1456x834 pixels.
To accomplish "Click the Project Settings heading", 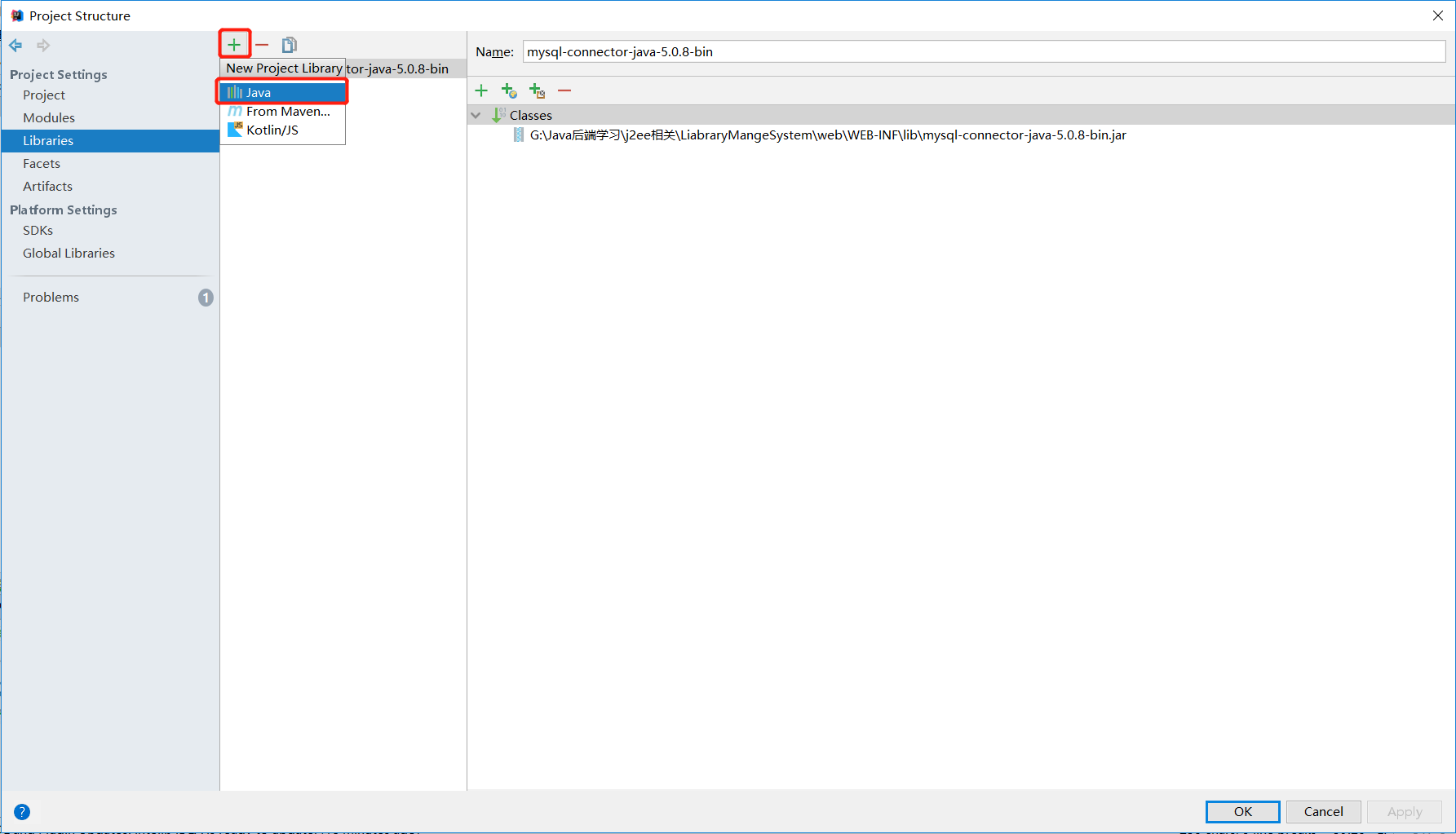I will pyautogui.click(x=59, y=74).
